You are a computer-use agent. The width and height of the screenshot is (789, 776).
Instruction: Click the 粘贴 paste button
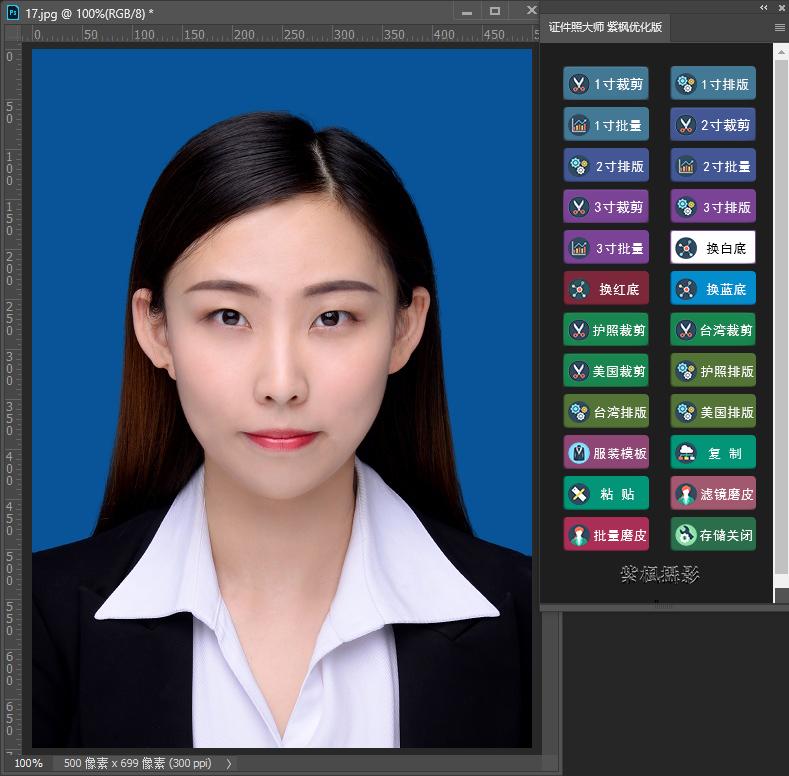coord(606,493)
